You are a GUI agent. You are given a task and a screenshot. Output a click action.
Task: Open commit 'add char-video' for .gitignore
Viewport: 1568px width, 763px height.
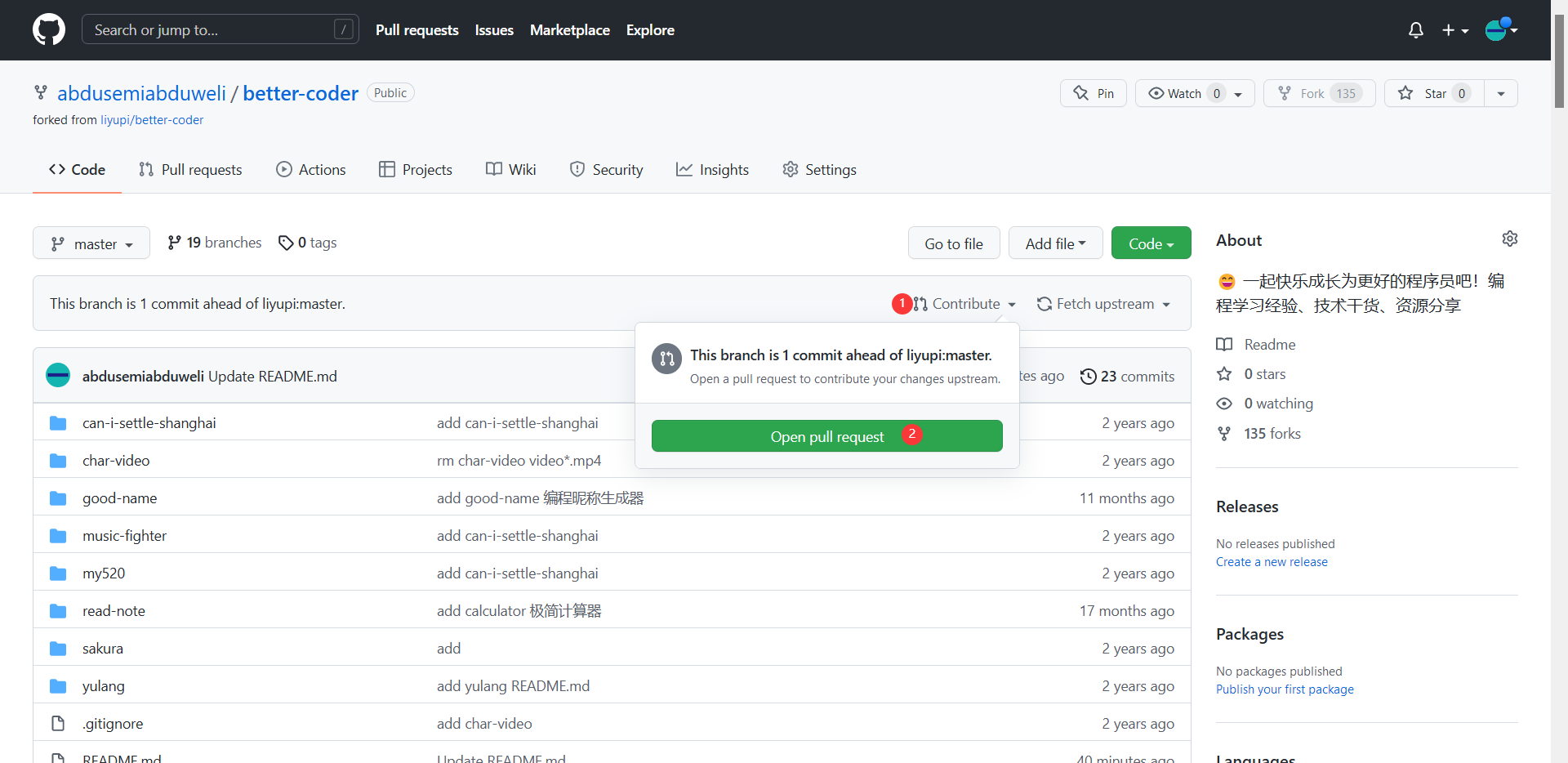pos(484,724)
